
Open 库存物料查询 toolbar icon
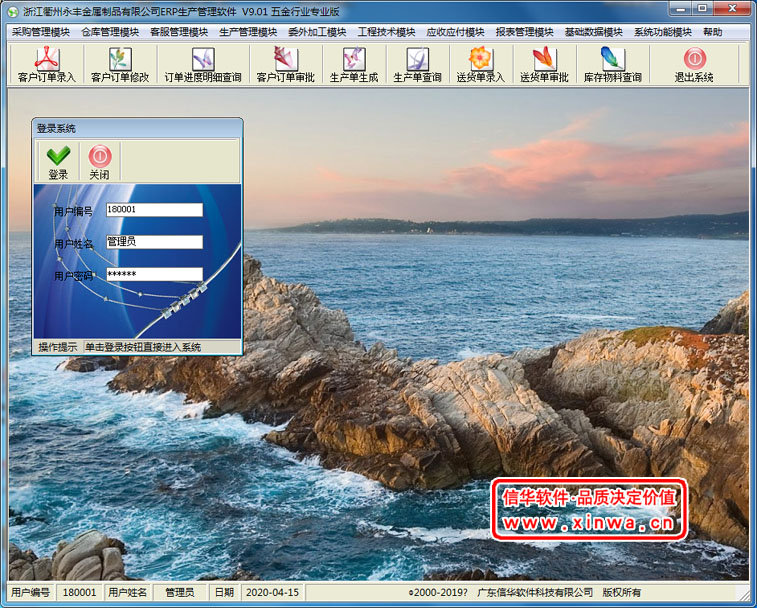click(613, 64)
